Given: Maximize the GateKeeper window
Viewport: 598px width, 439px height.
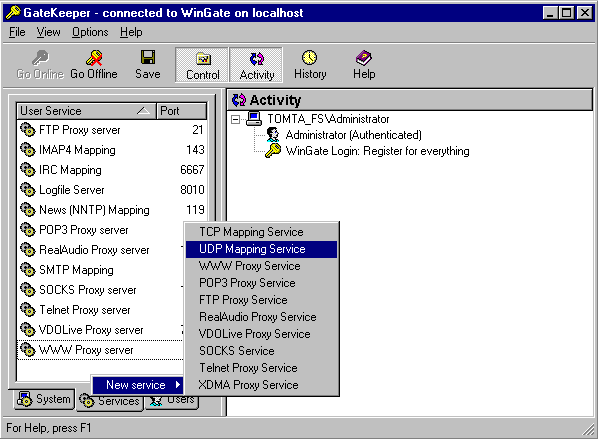Looking at the screenshot, I should tap(567, 13).
